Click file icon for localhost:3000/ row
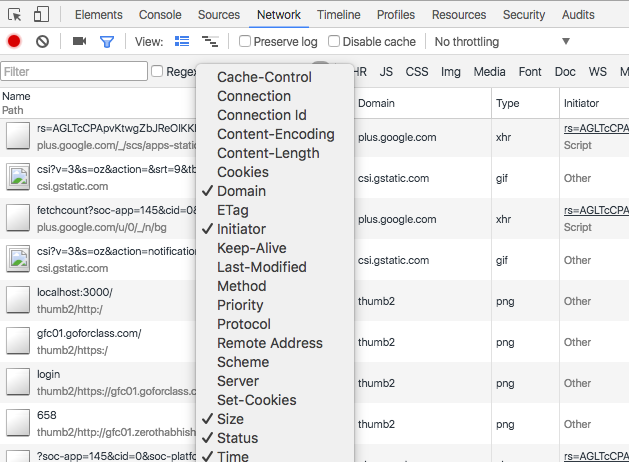Image resolution: width=629 pixels, height=462 pixels. pyautogui.click(x=18, y=300)
